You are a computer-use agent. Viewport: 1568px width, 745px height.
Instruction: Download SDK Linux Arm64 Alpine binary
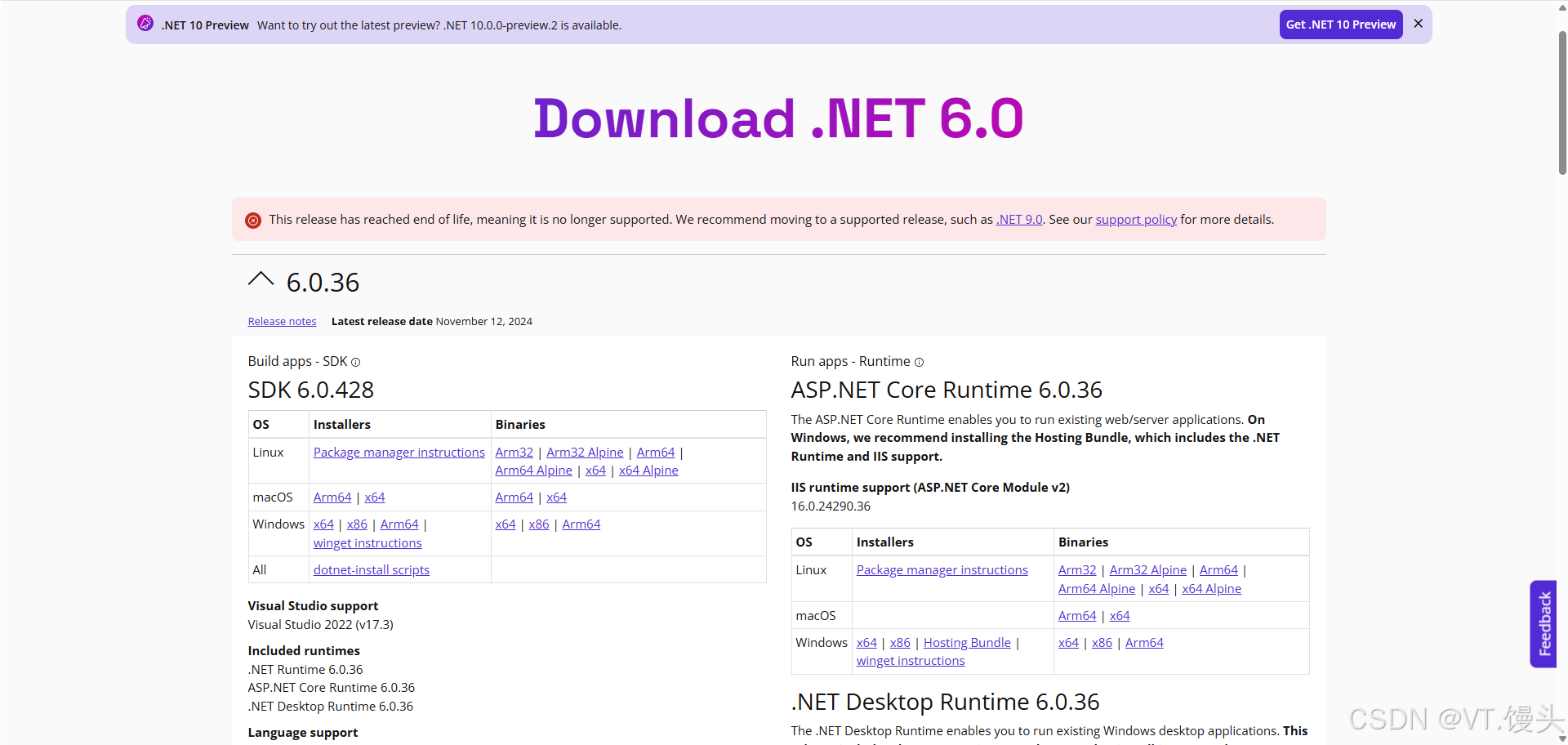coord(533,470)
